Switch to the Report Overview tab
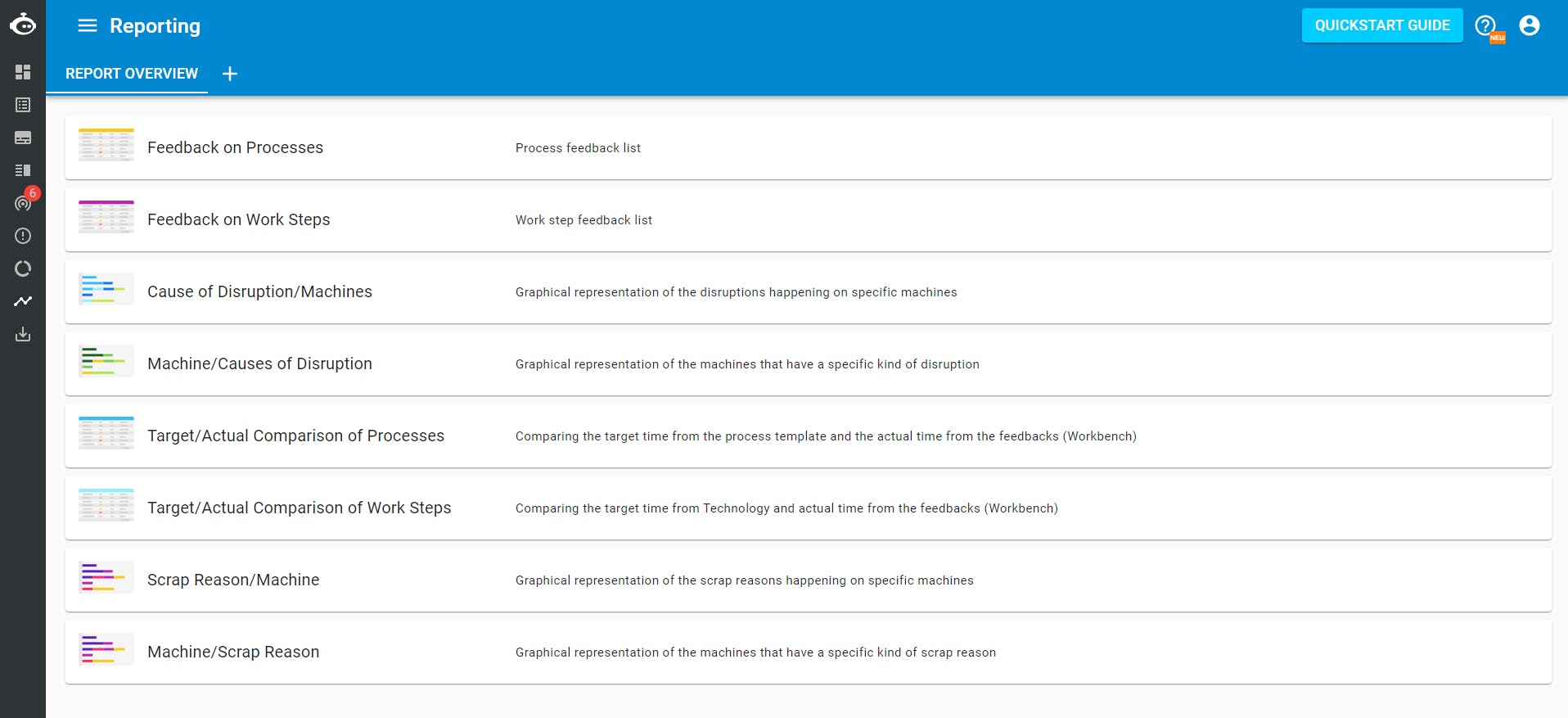This screenshot has width=1568, height=718. pyautogui.click(x=132, y=74)
